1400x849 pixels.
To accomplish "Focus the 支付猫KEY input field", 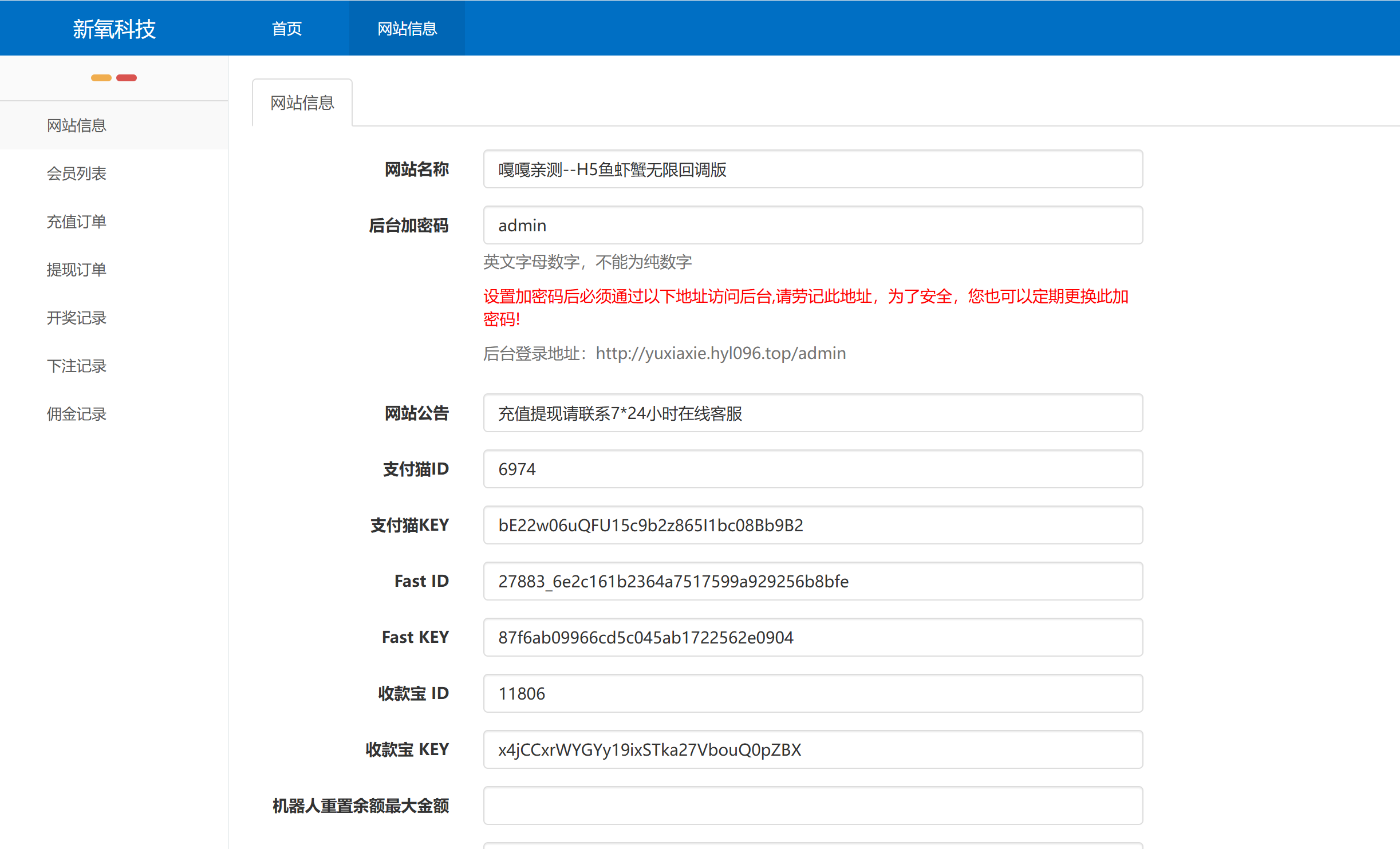I will click(813, 526).
